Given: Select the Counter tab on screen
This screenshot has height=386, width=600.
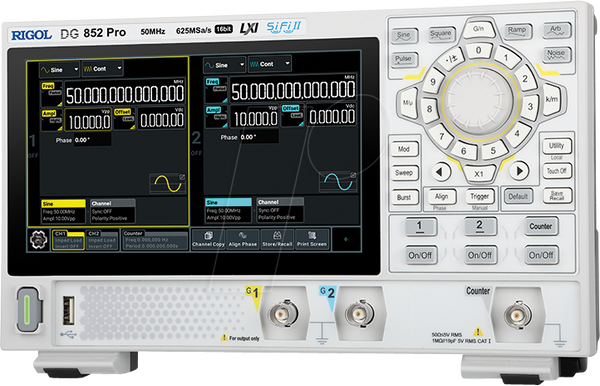Looking at the screenshot, I should [155, 240].
